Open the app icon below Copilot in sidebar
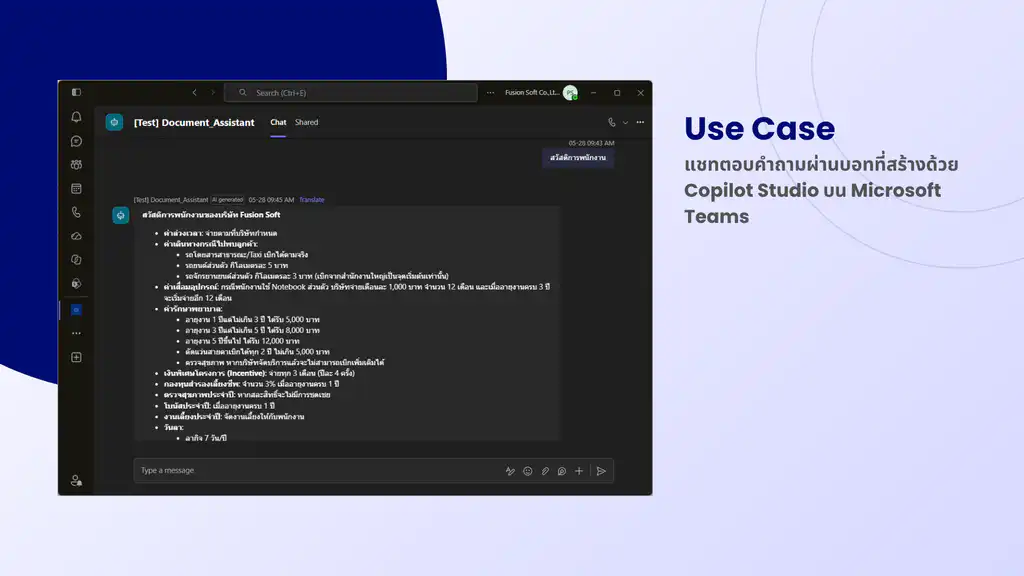 pos(76,283)
